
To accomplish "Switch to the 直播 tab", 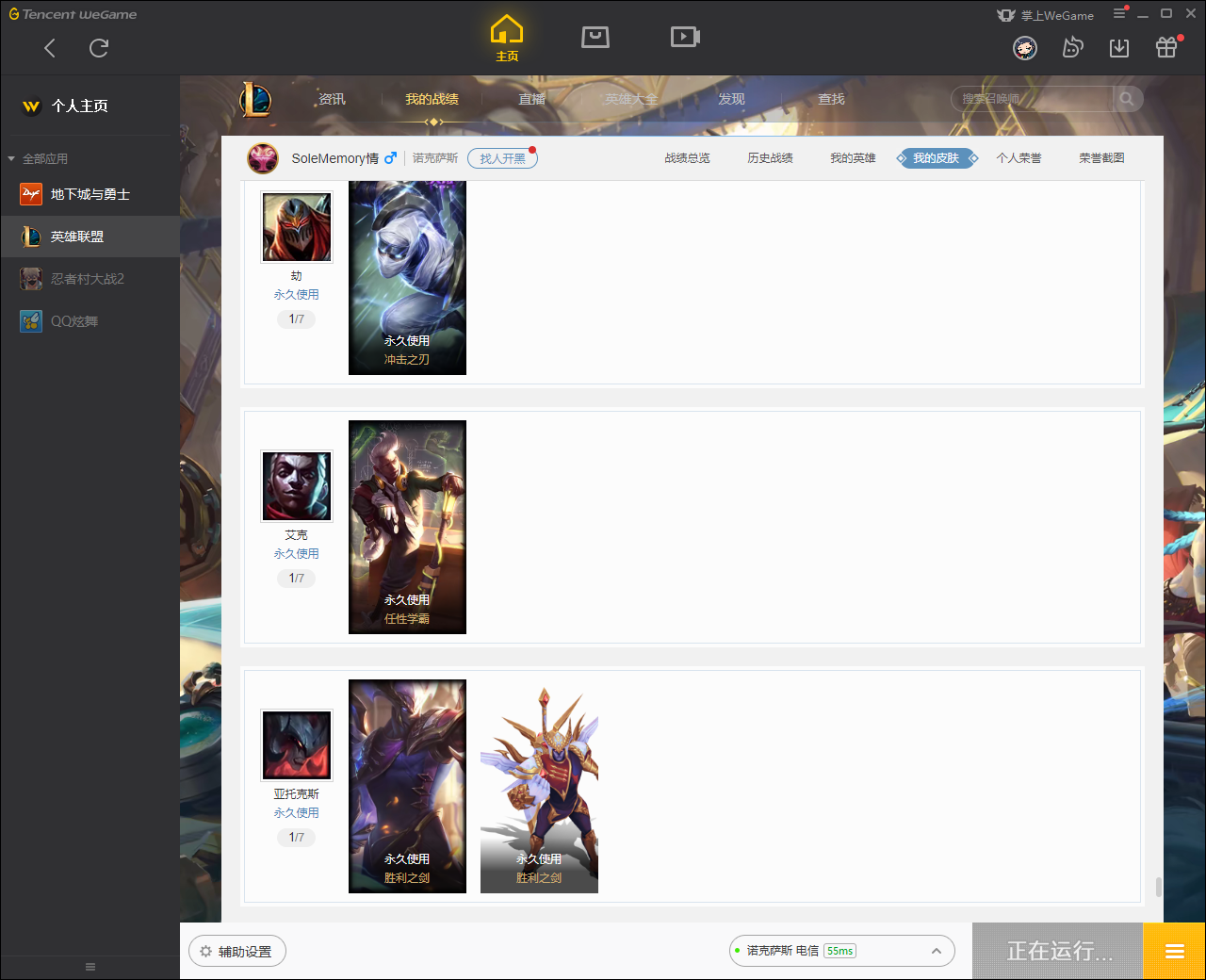I will click(x=531, y=99).
